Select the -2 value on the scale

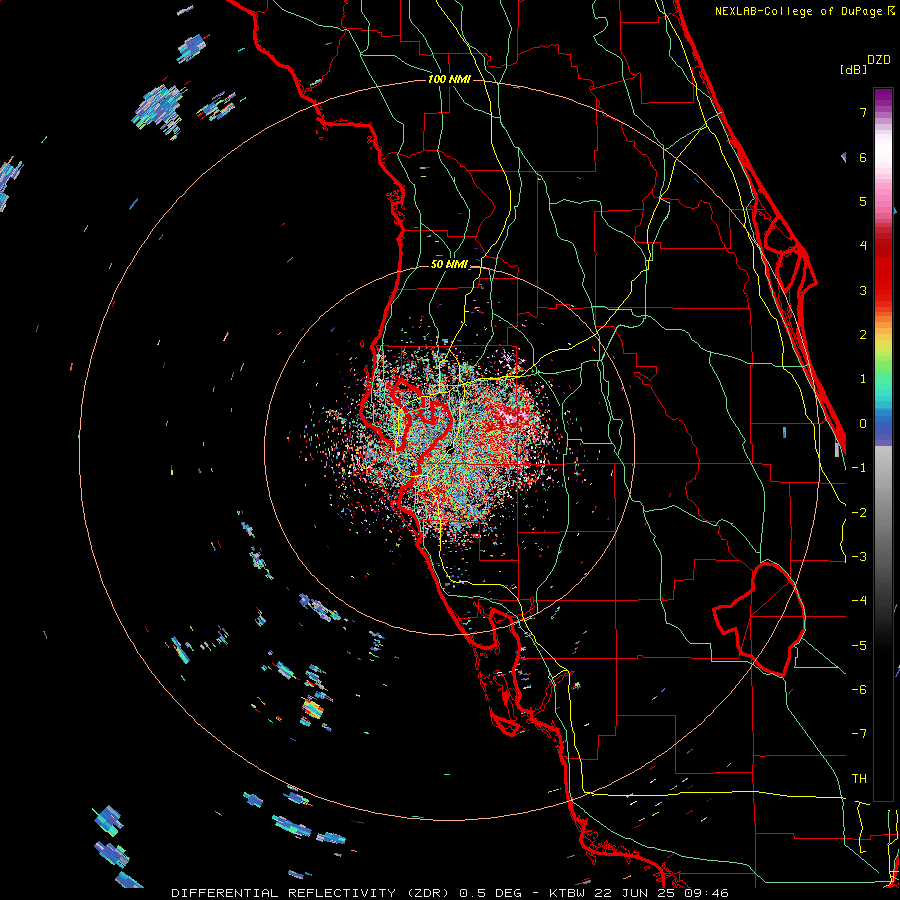pyautogui.click(x=859, y=513)
